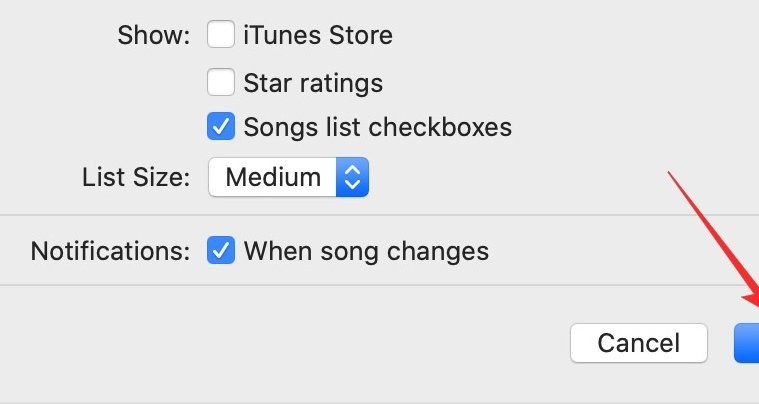The height and width of the screenshot is (404, 759).
Task: Click the When song changes label text
Action: point(366,250)
